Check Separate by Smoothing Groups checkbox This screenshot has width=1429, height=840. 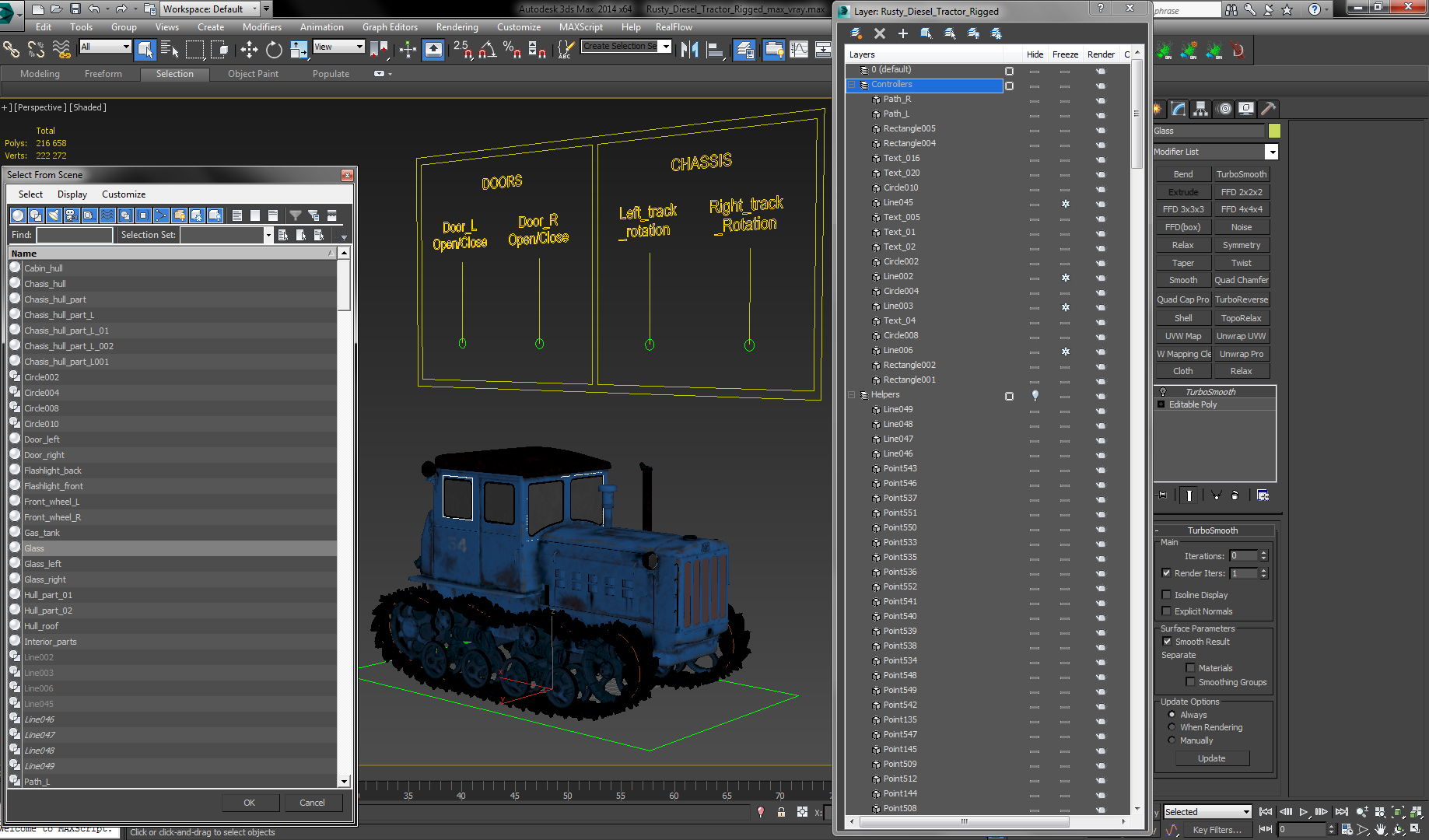1190,682
